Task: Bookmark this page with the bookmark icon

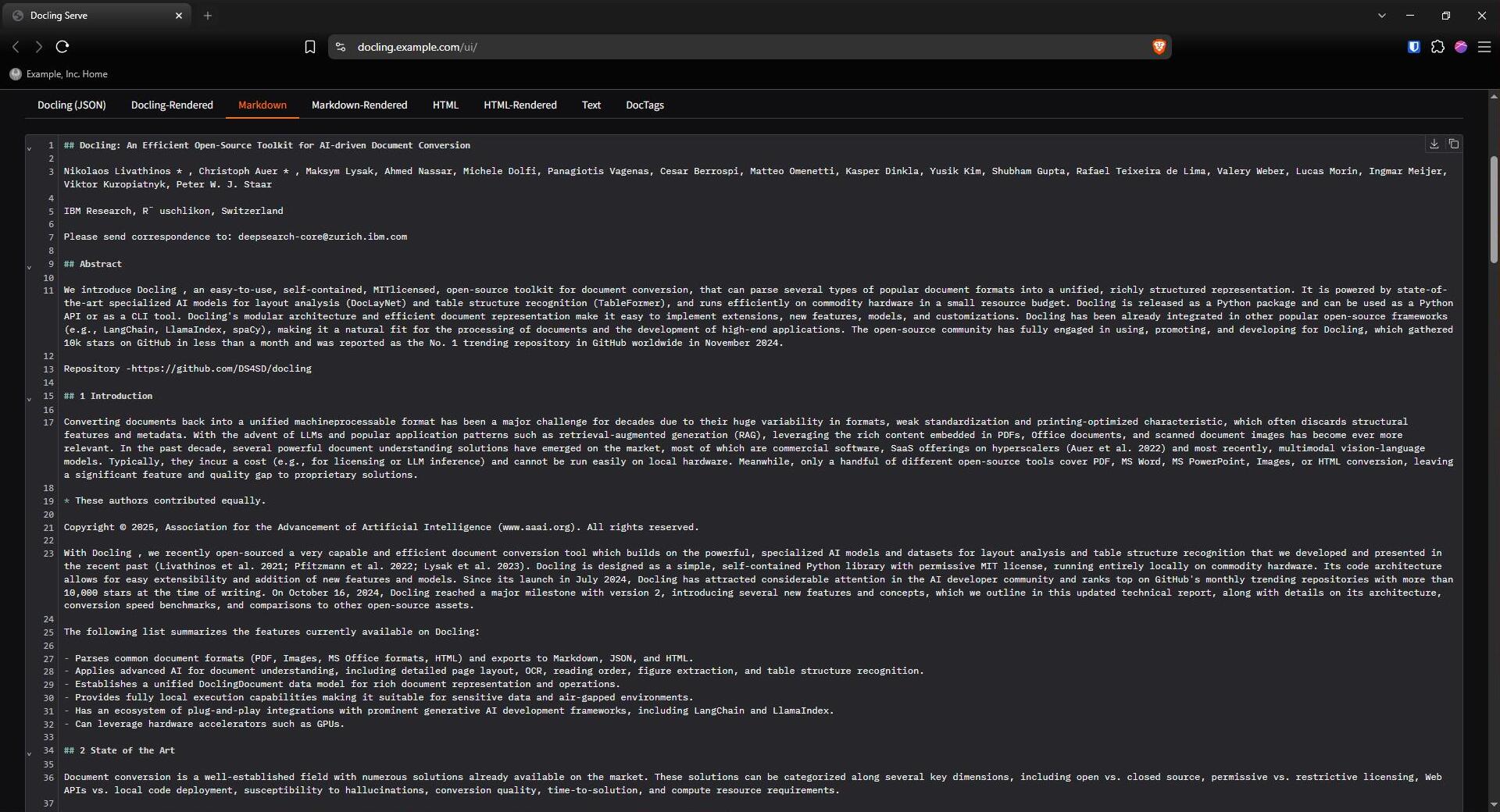Action: point(310,47)
